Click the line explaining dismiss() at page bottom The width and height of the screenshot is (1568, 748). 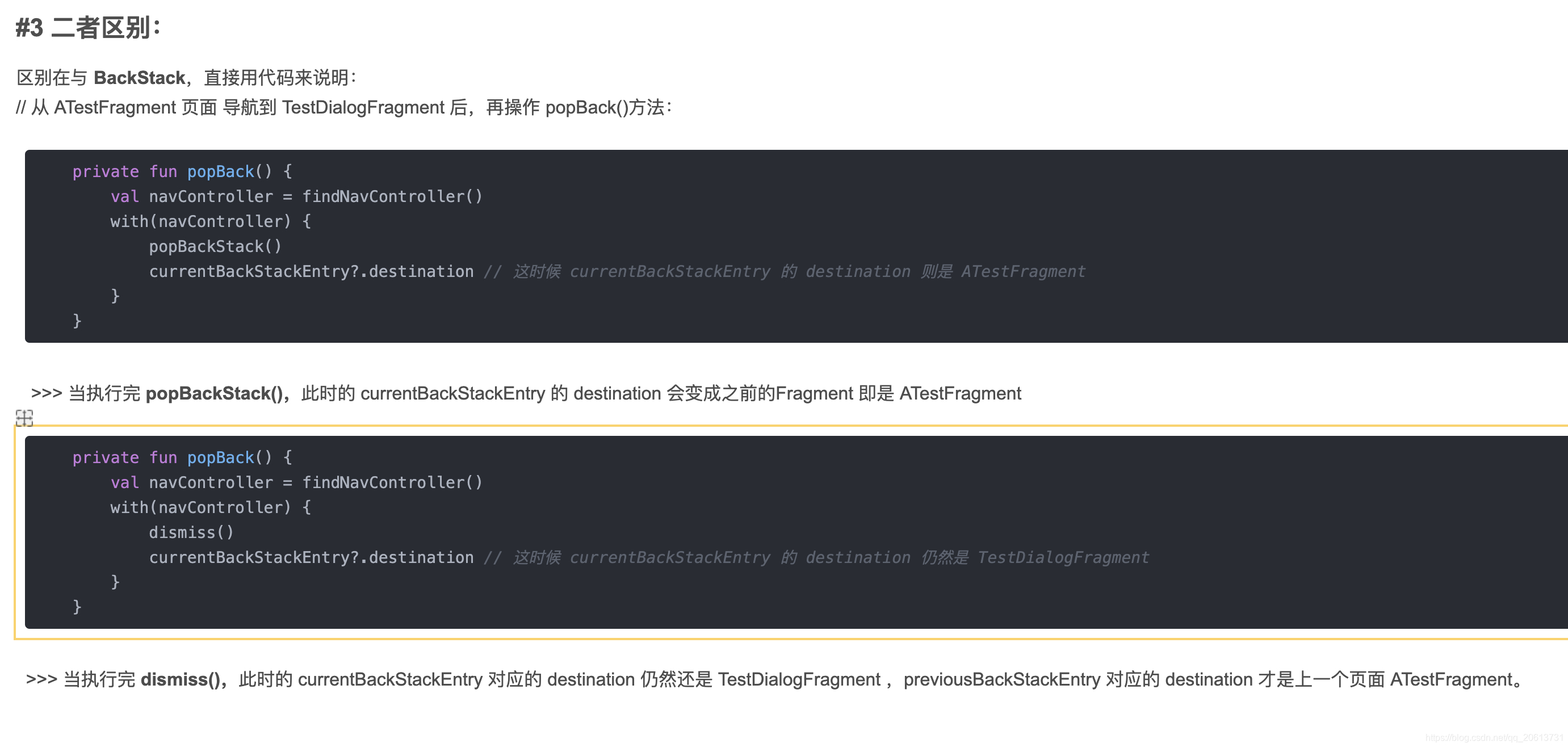(779, 679)
